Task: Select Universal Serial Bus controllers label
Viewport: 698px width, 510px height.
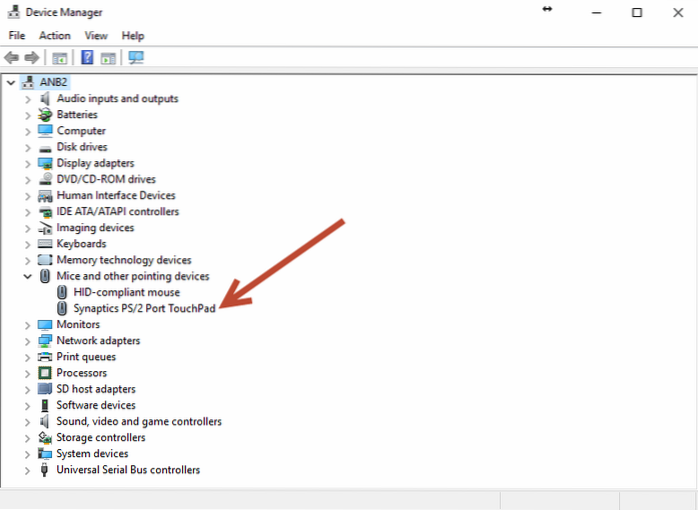Action: pyautogui.click(x=128, y=470)
